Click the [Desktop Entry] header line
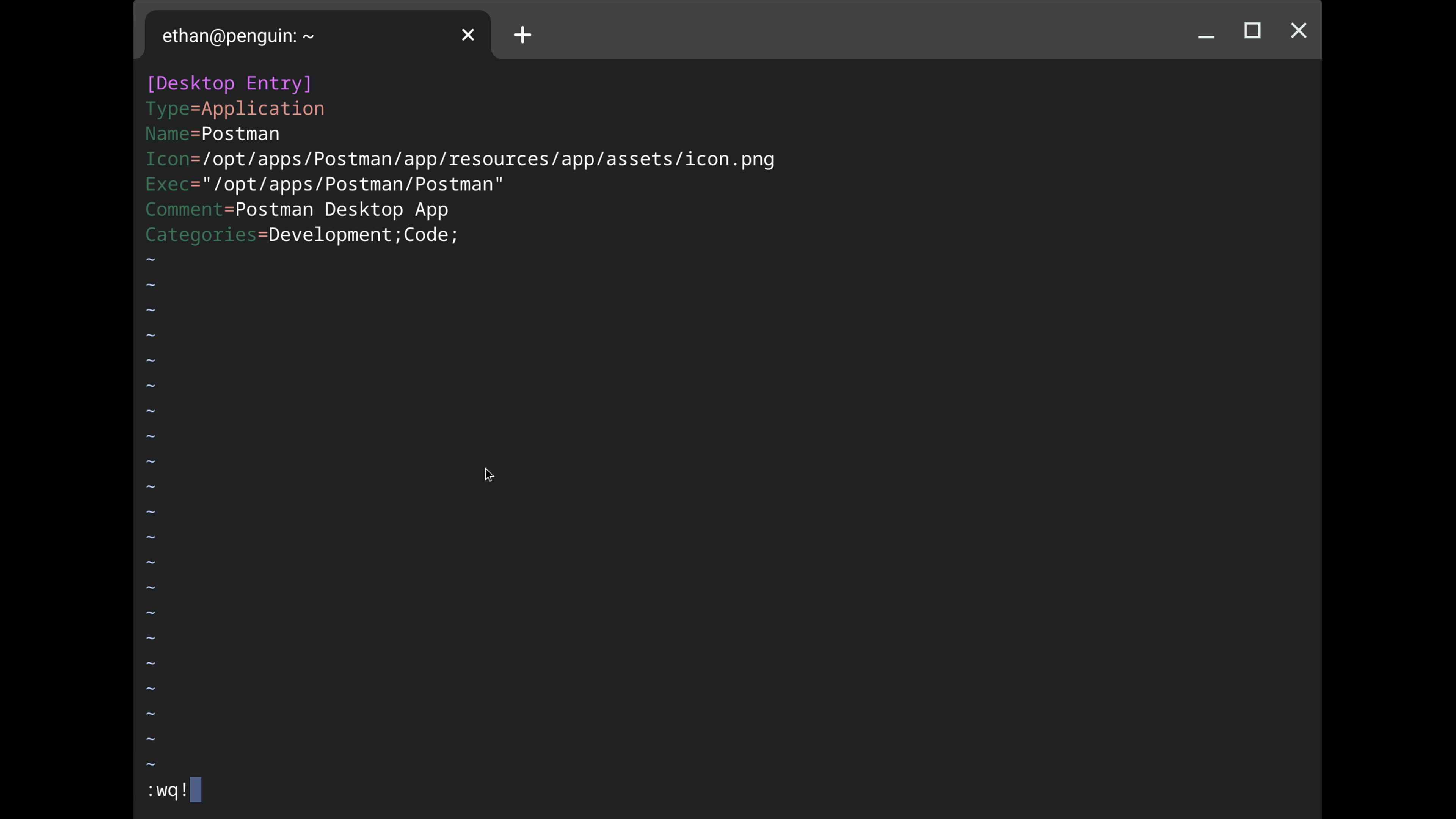 pos(229,84)
